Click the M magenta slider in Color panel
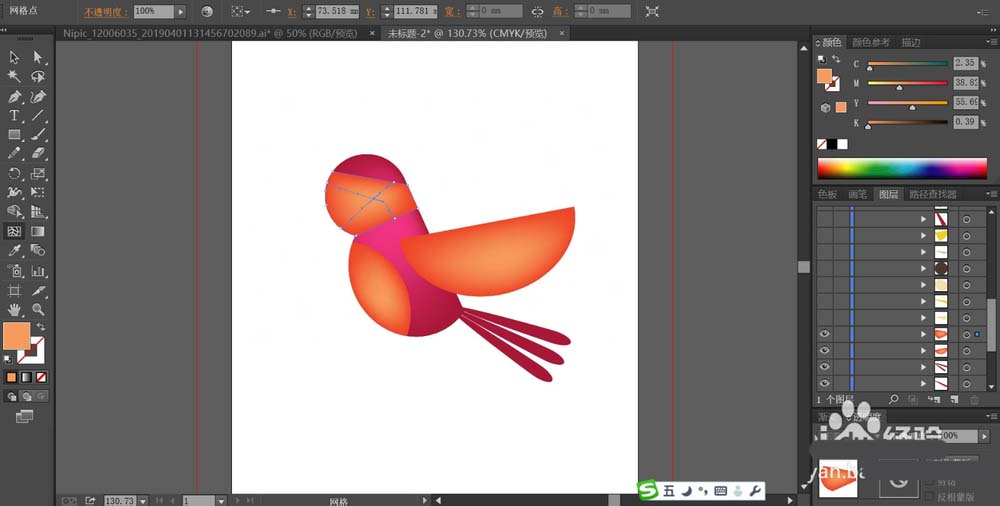The width and height of the screenshot is (1000, 506). (907, 84)
